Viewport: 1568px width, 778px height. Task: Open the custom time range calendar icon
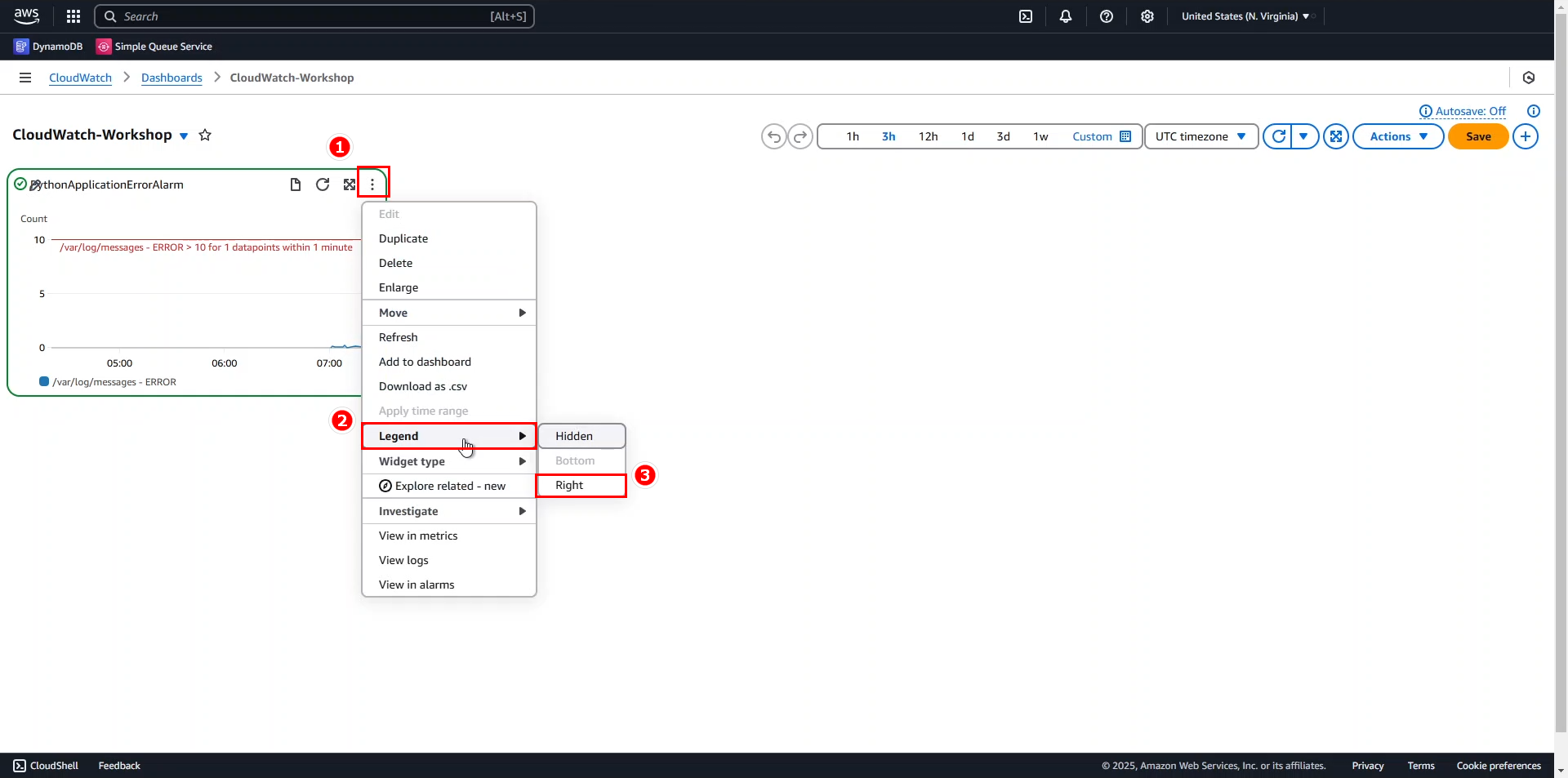1125,136
